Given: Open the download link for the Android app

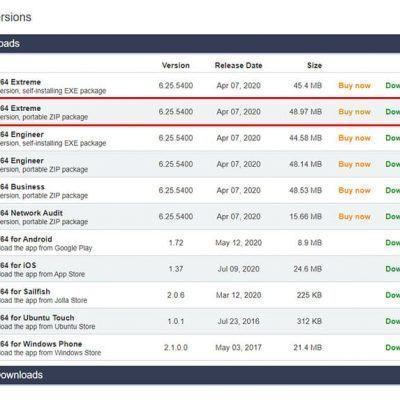Looking at the screenshot, I should pos(393,243).
